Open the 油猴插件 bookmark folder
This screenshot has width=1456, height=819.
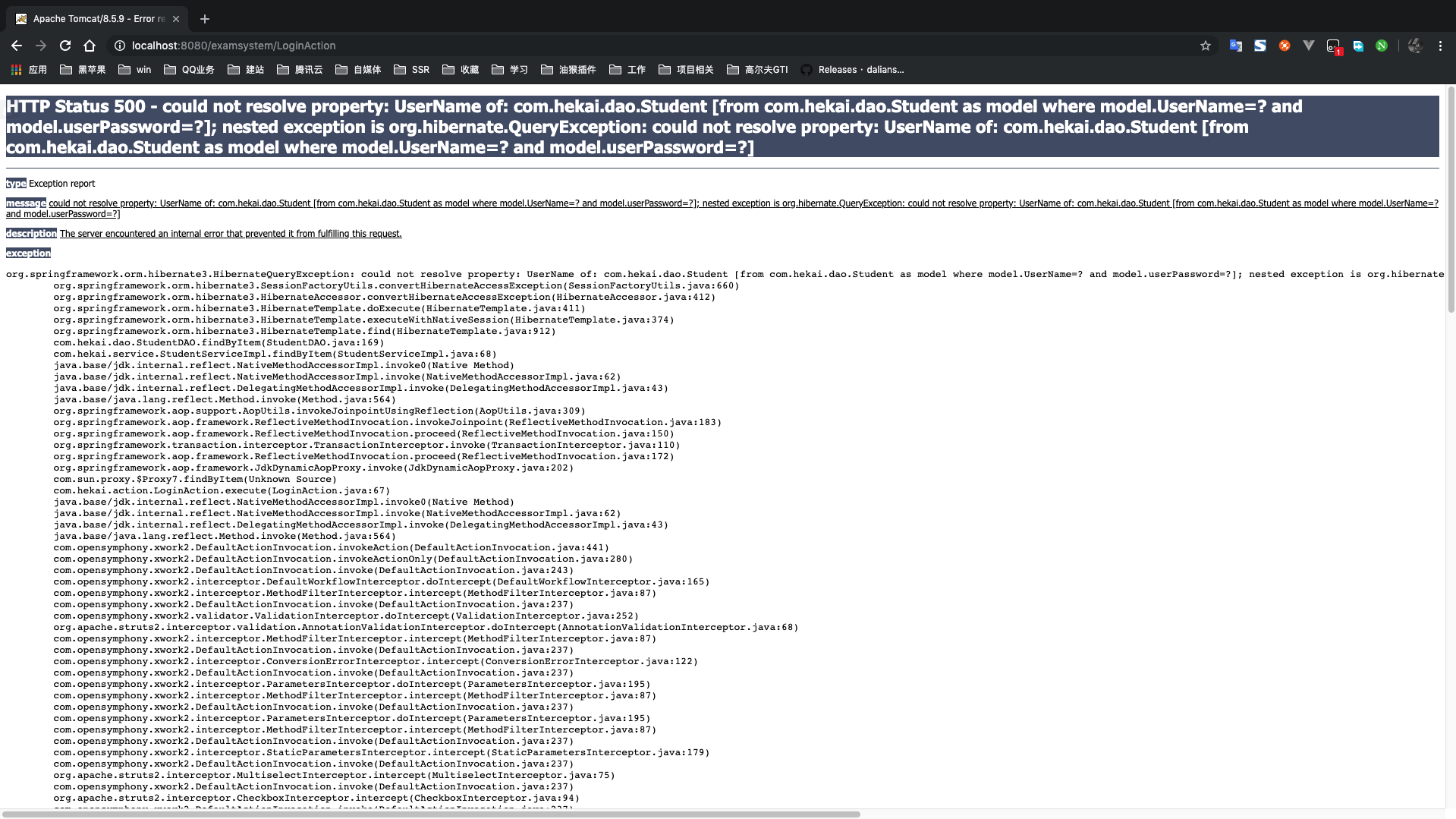(x=568, y=70)
